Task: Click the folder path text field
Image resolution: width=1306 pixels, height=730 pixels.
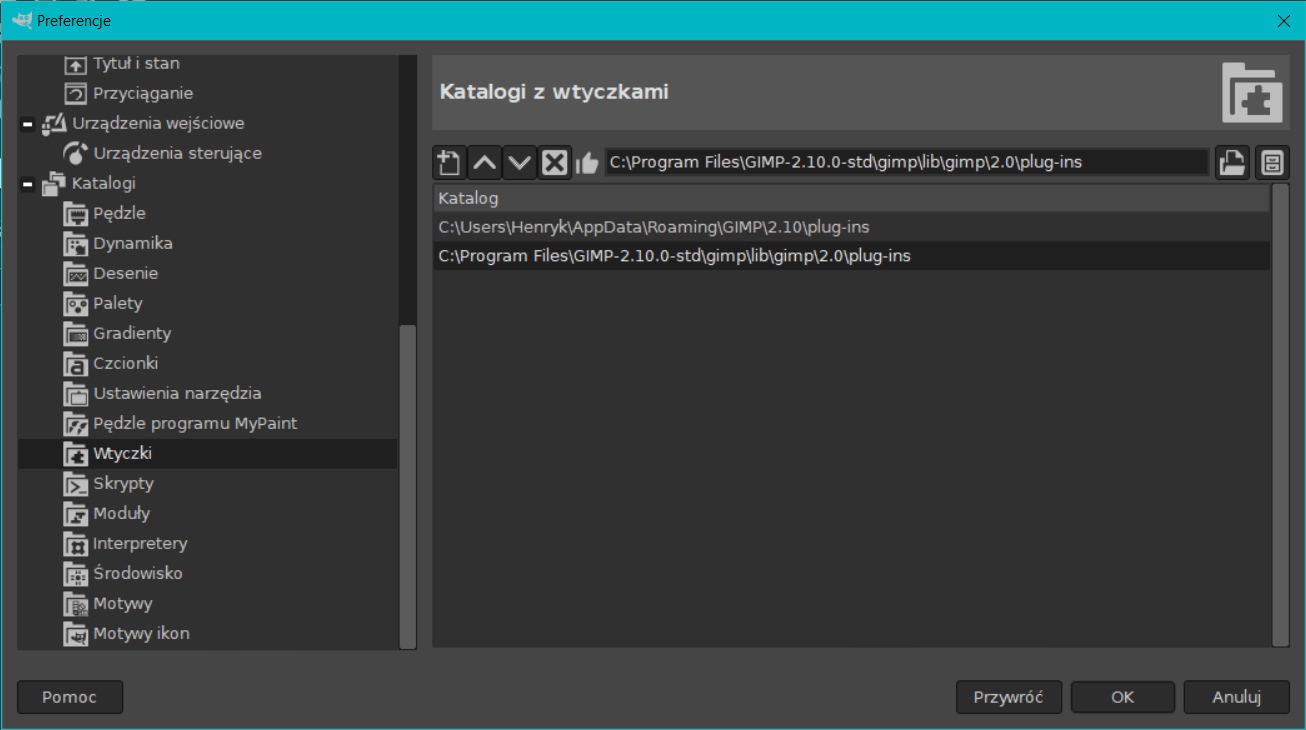Action: point(905,162)
